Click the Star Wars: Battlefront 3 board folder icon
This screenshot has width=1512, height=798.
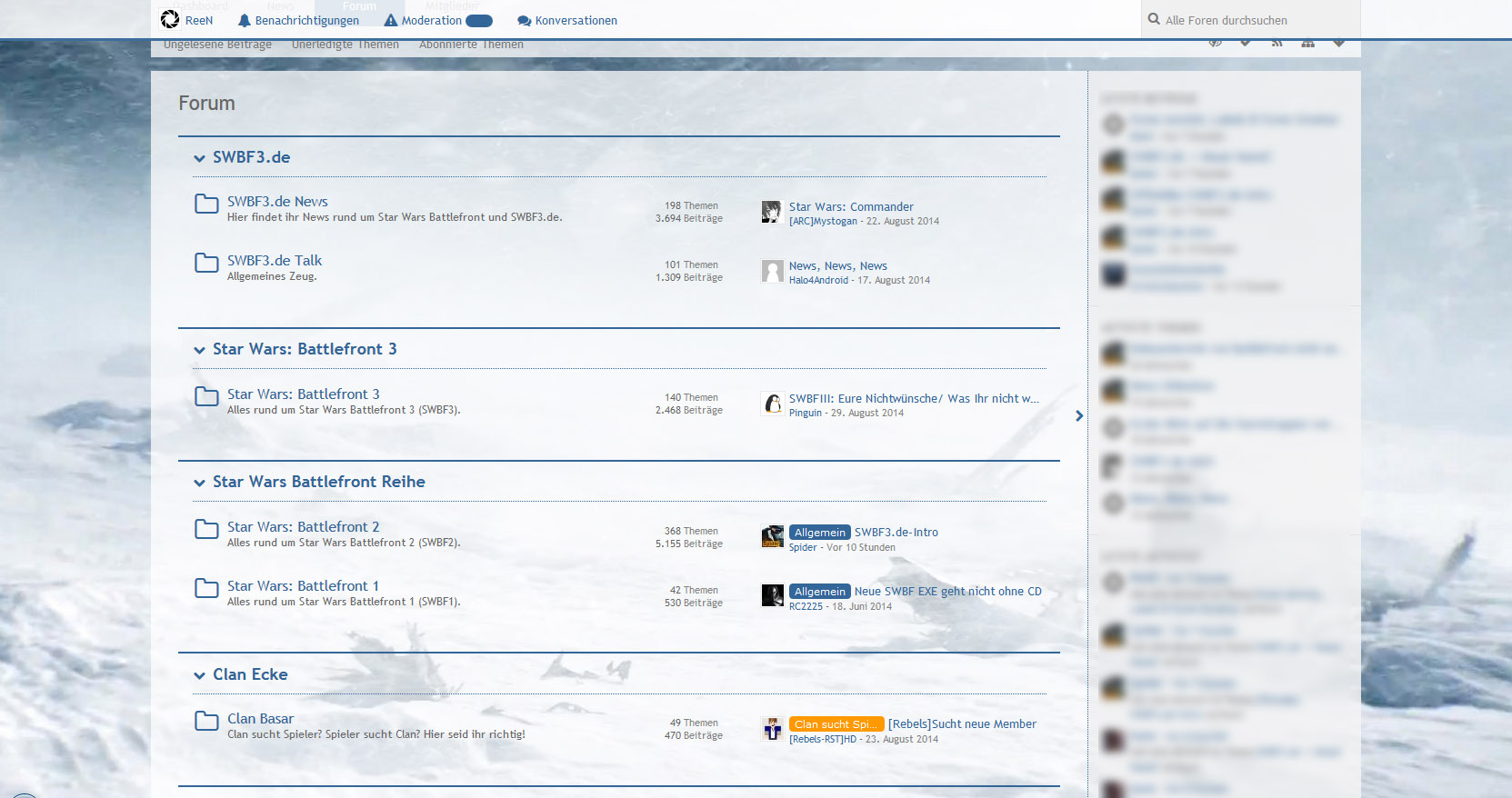point(206,396)
